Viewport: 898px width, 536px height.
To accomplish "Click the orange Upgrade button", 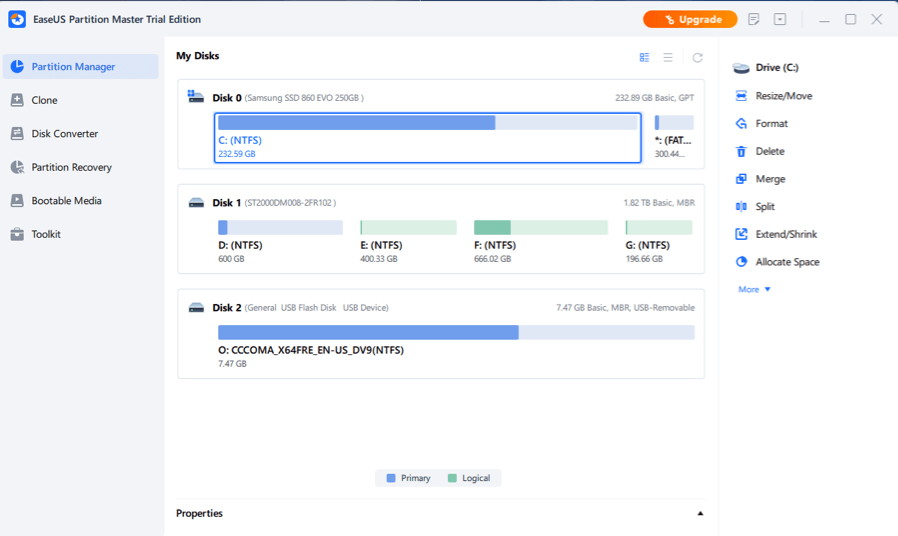I will [x=690, y=20].
